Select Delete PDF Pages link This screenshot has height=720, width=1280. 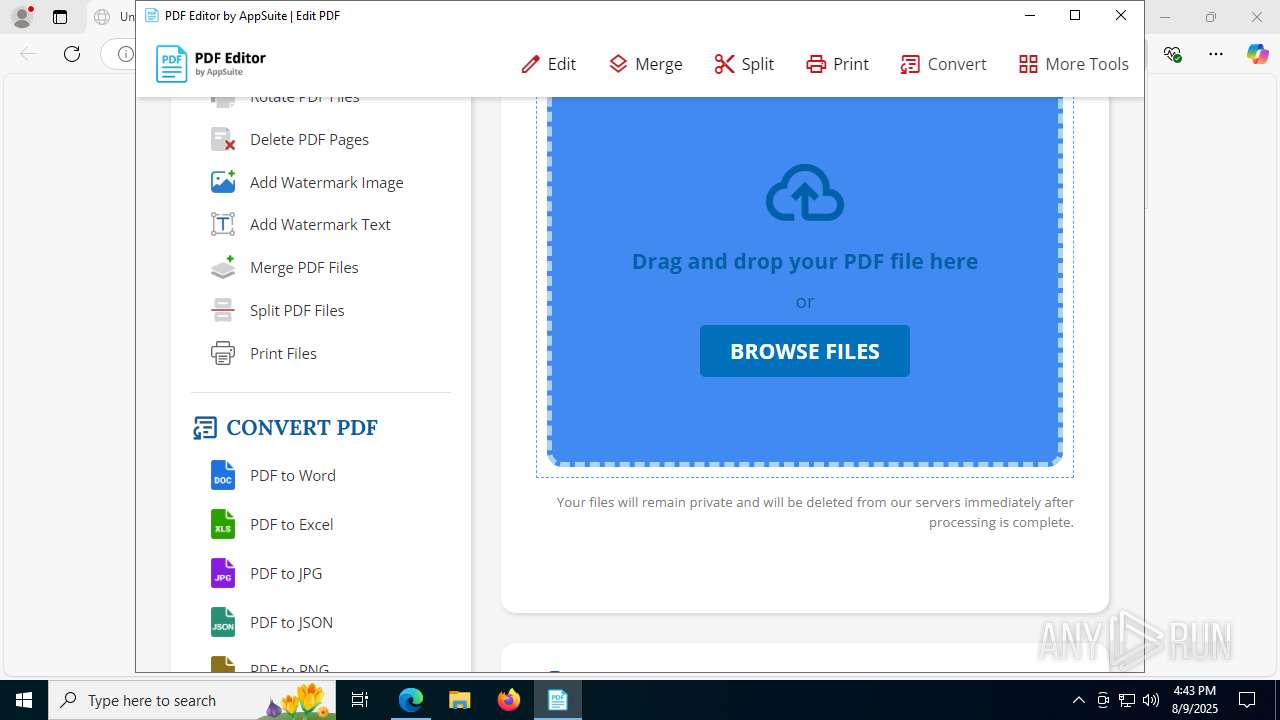click(309, 139)
